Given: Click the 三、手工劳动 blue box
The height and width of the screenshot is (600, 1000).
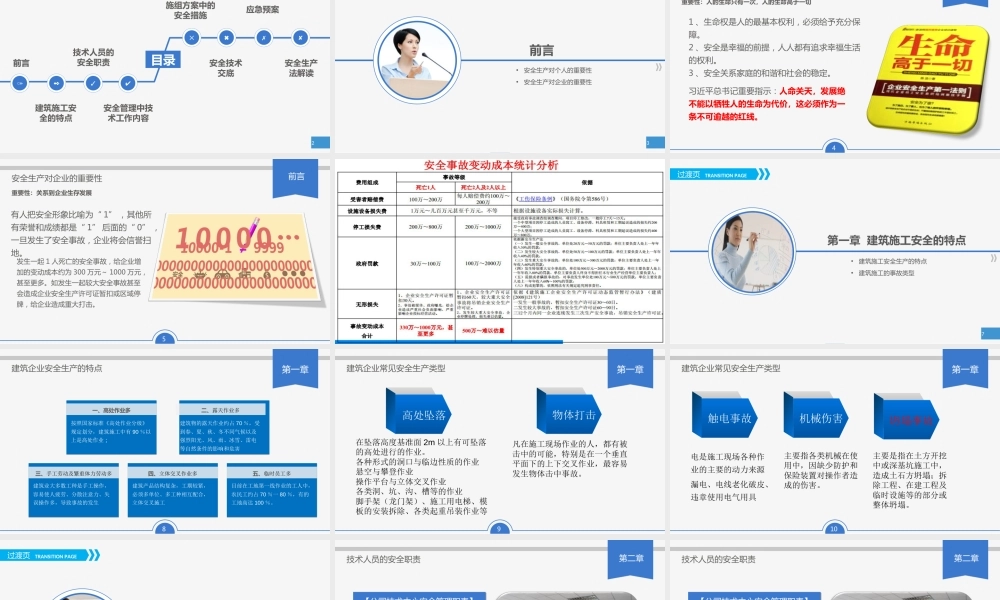Looking at the screenshot, I should click(x=73, y=490).
